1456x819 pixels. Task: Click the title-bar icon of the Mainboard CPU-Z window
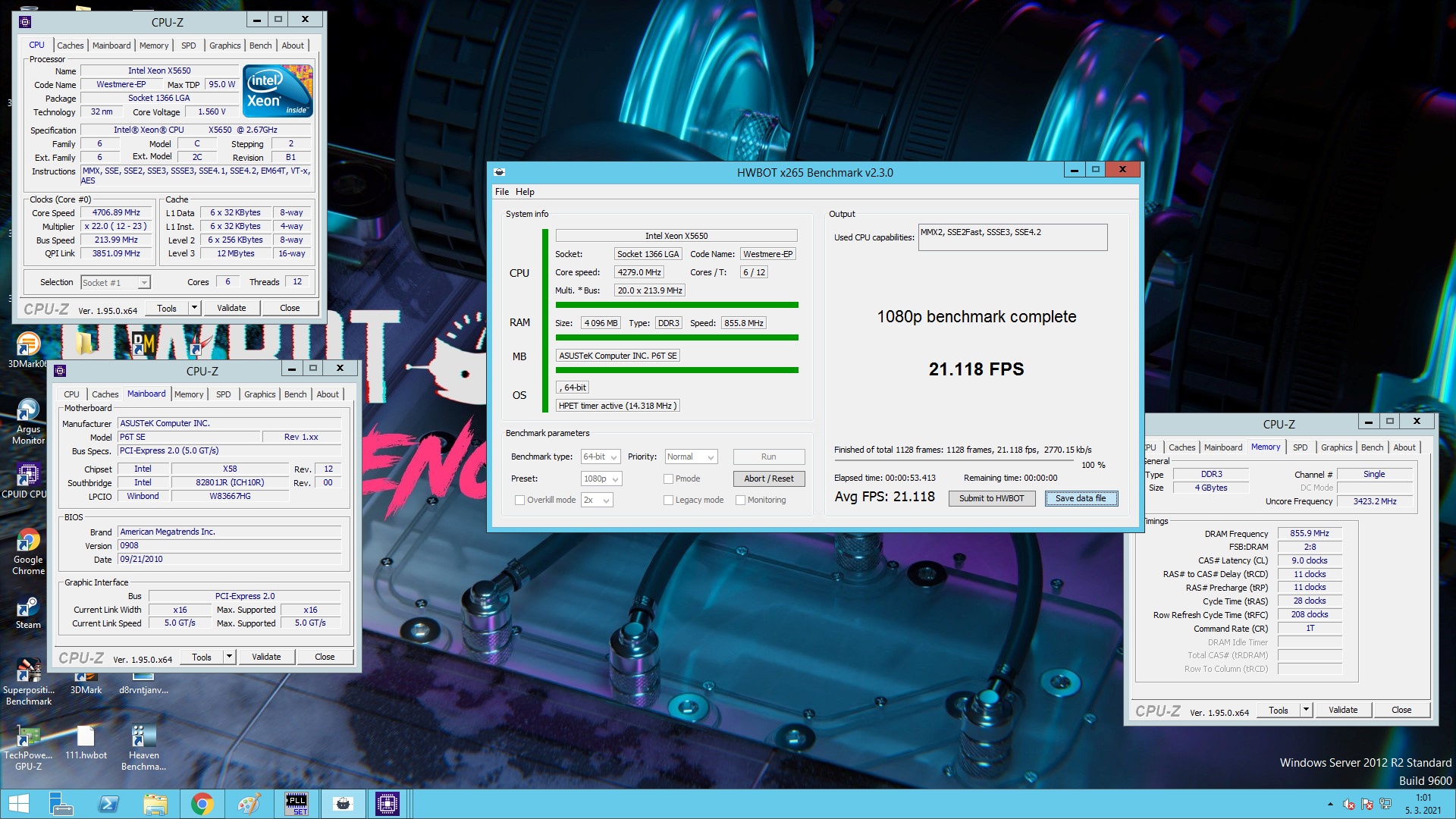click(x=60, y=370)
